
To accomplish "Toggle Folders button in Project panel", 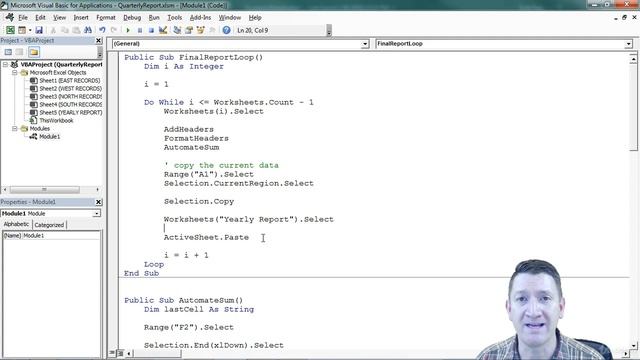I will 34,52.
